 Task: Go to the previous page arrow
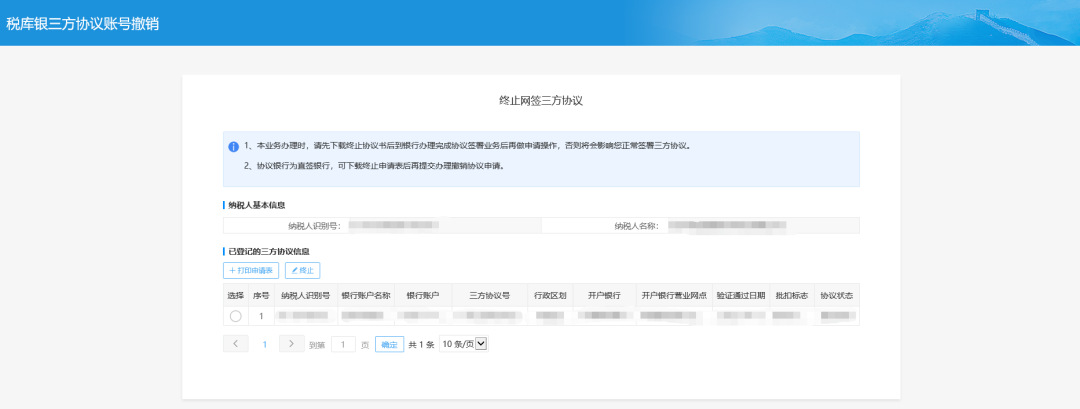pos(236,344)
